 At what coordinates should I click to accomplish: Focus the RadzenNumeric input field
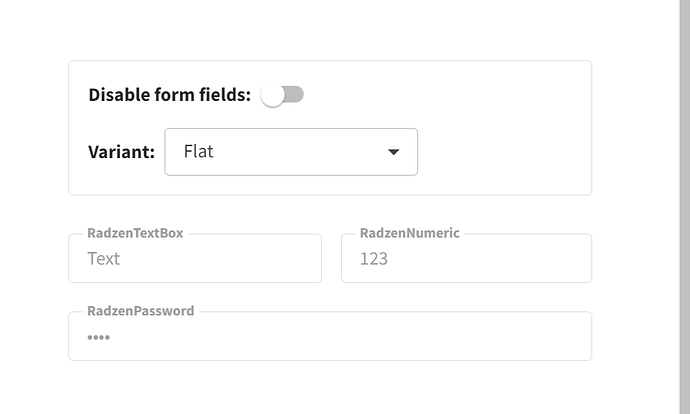(466, 259)
